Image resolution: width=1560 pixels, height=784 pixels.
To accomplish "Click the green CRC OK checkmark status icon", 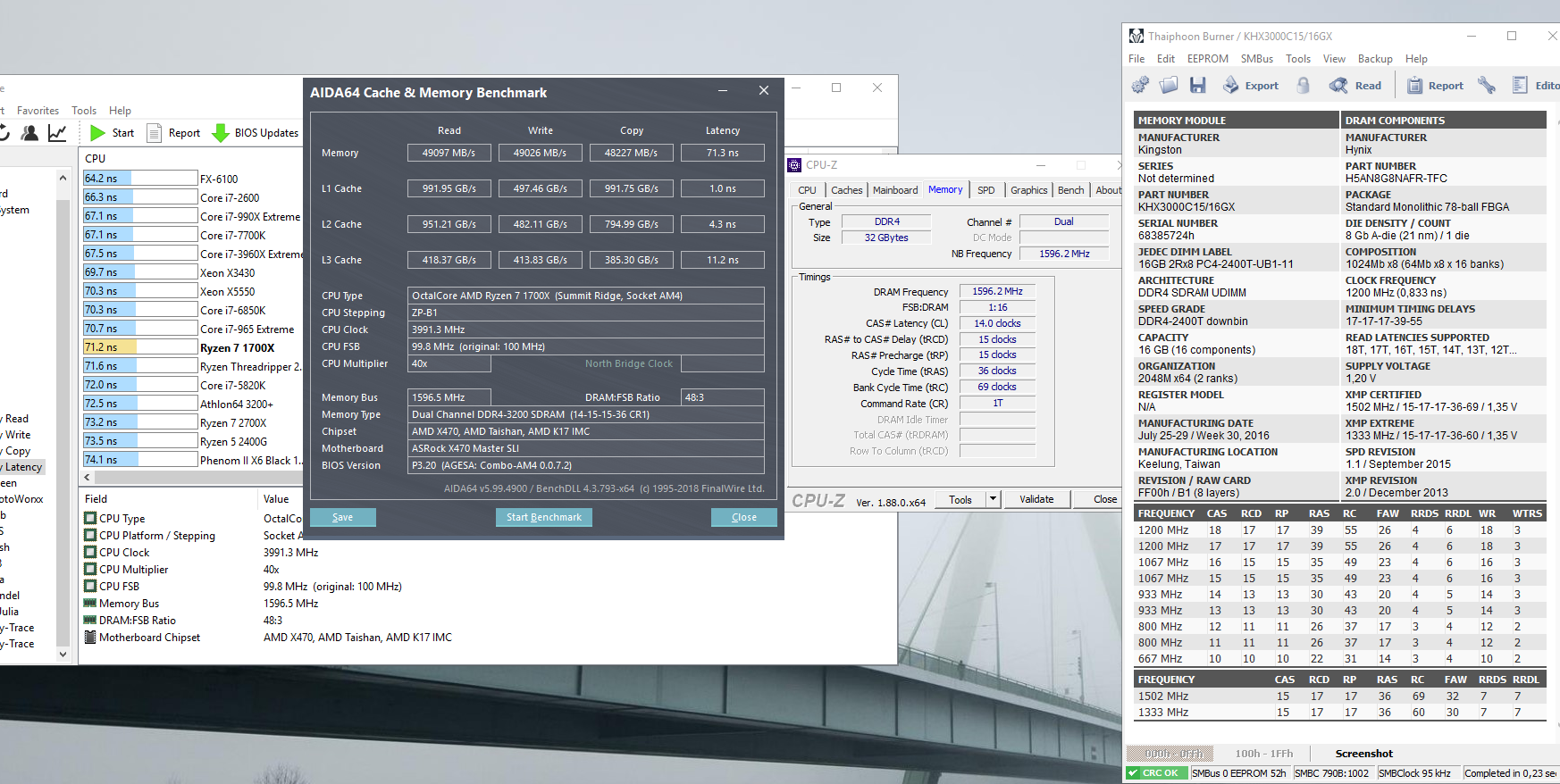I will pyautogui.click(x=1133, y=773).
